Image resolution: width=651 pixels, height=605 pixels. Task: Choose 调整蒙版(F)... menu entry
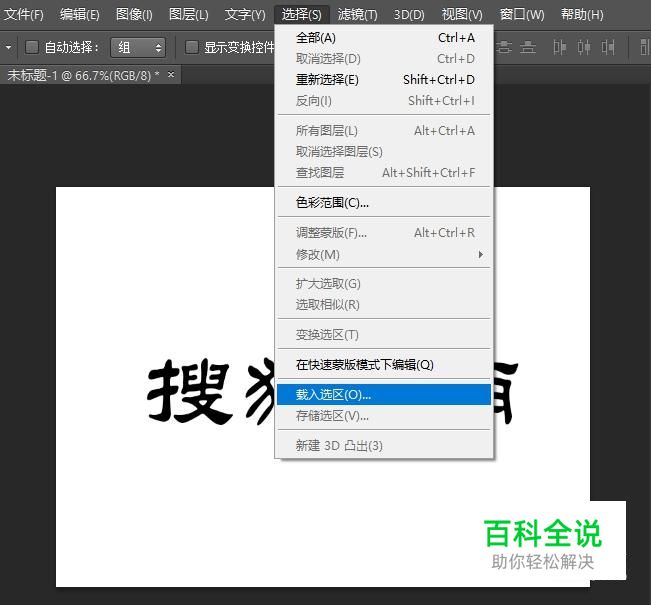(x=384, y=233)
